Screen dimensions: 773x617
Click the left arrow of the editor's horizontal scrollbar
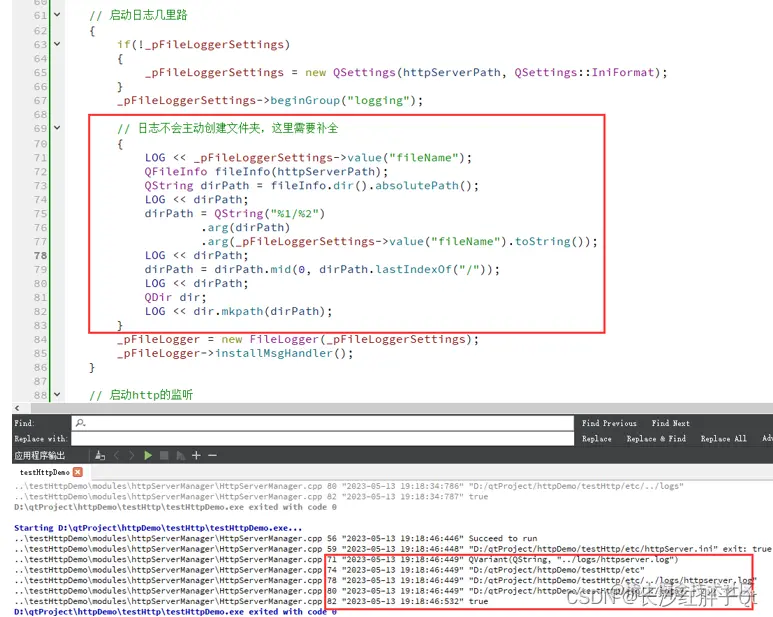click(x=17, y=408)
